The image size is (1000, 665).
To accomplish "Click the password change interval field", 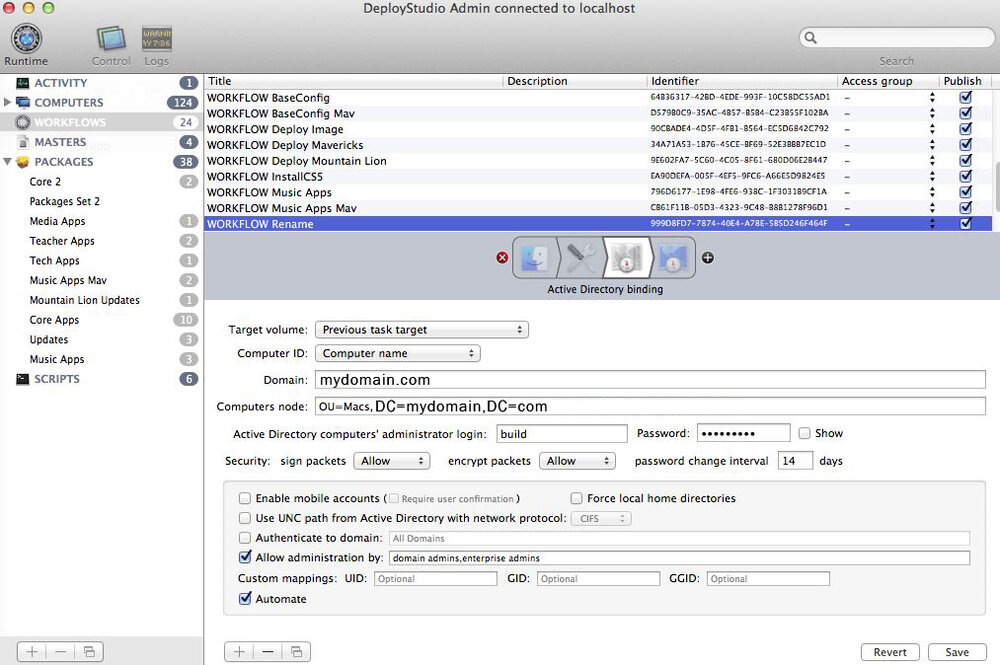I will coord(795,461).
